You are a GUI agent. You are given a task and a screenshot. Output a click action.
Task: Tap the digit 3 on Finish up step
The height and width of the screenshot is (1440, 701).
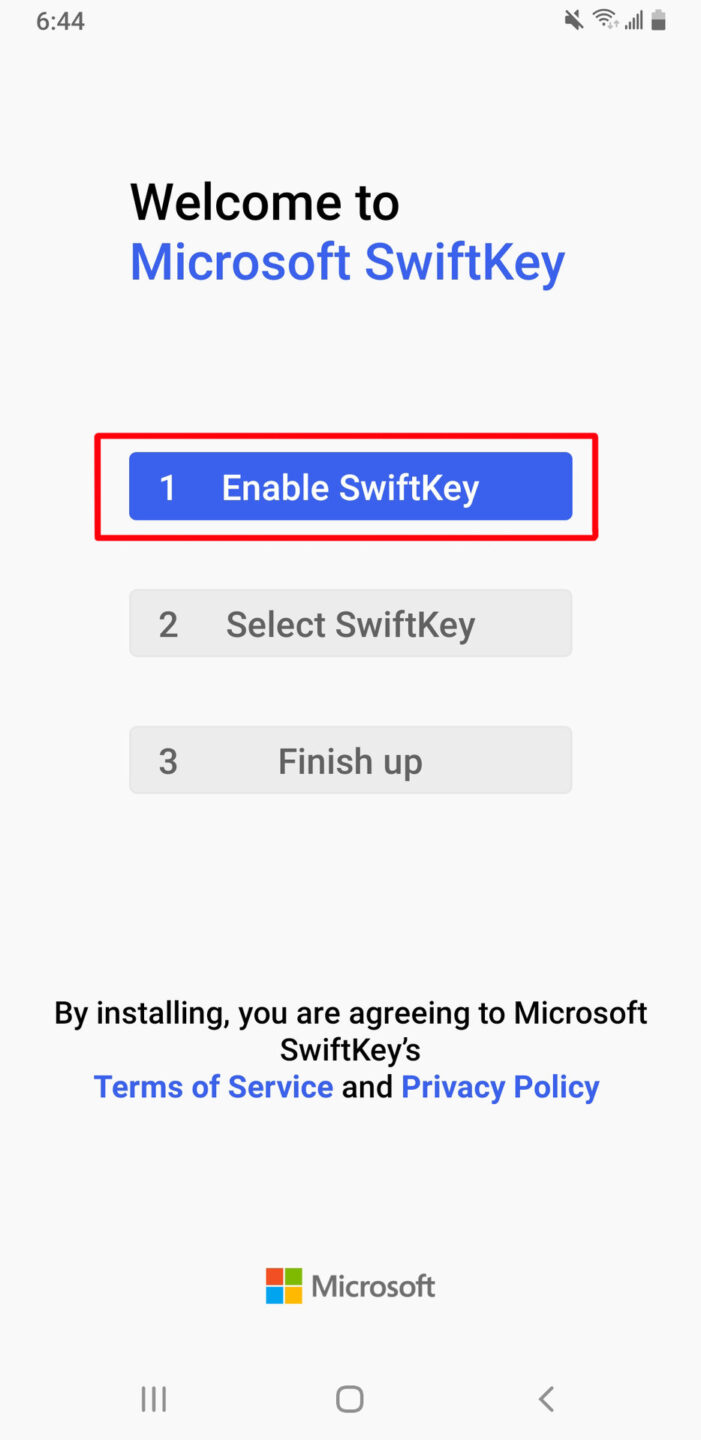[168, 761]
